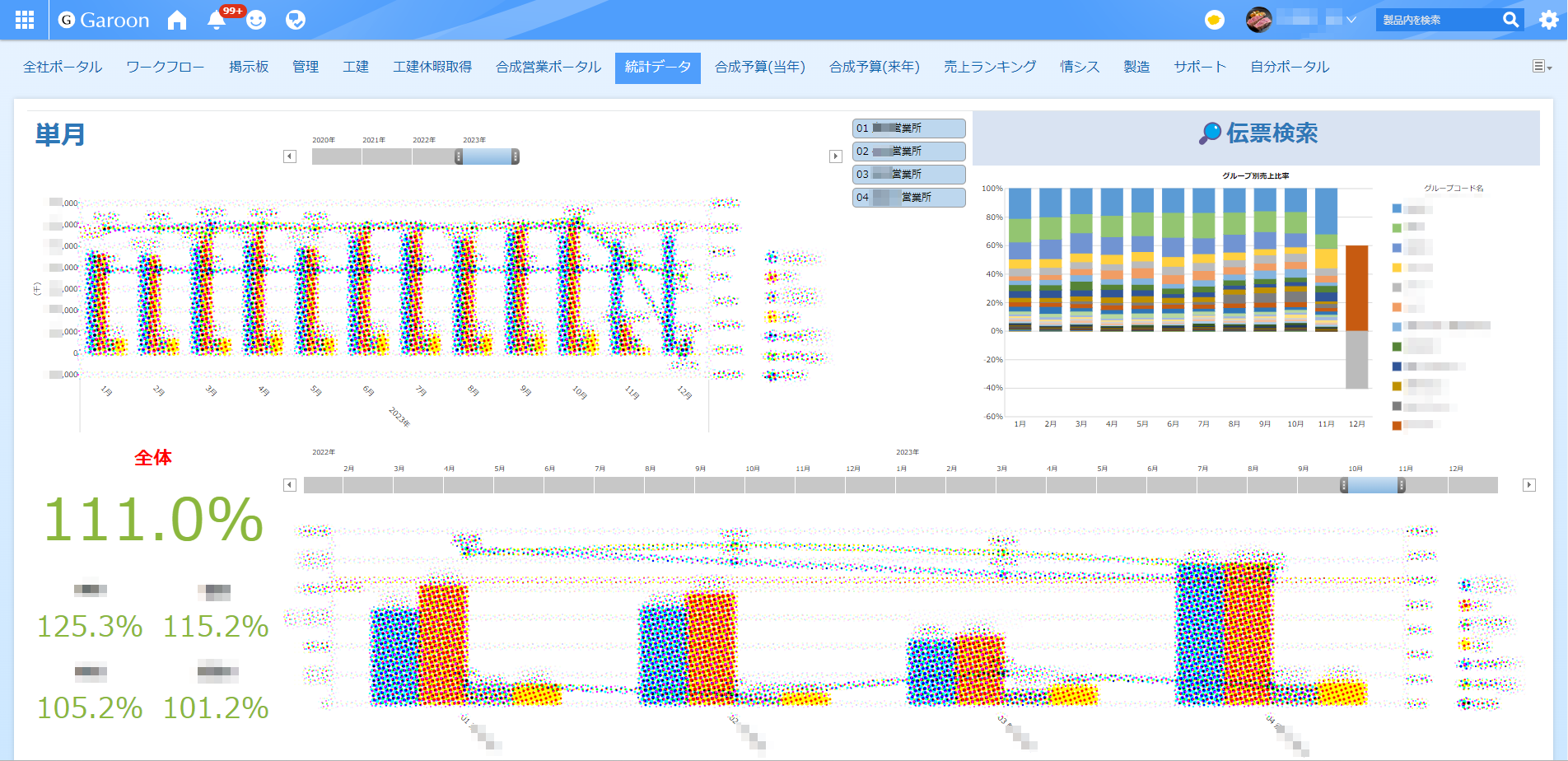Viewport: 1568px width, 761px height.
Task: Open the 合成営業ポータル tab
Action: [x=548, y=67]
